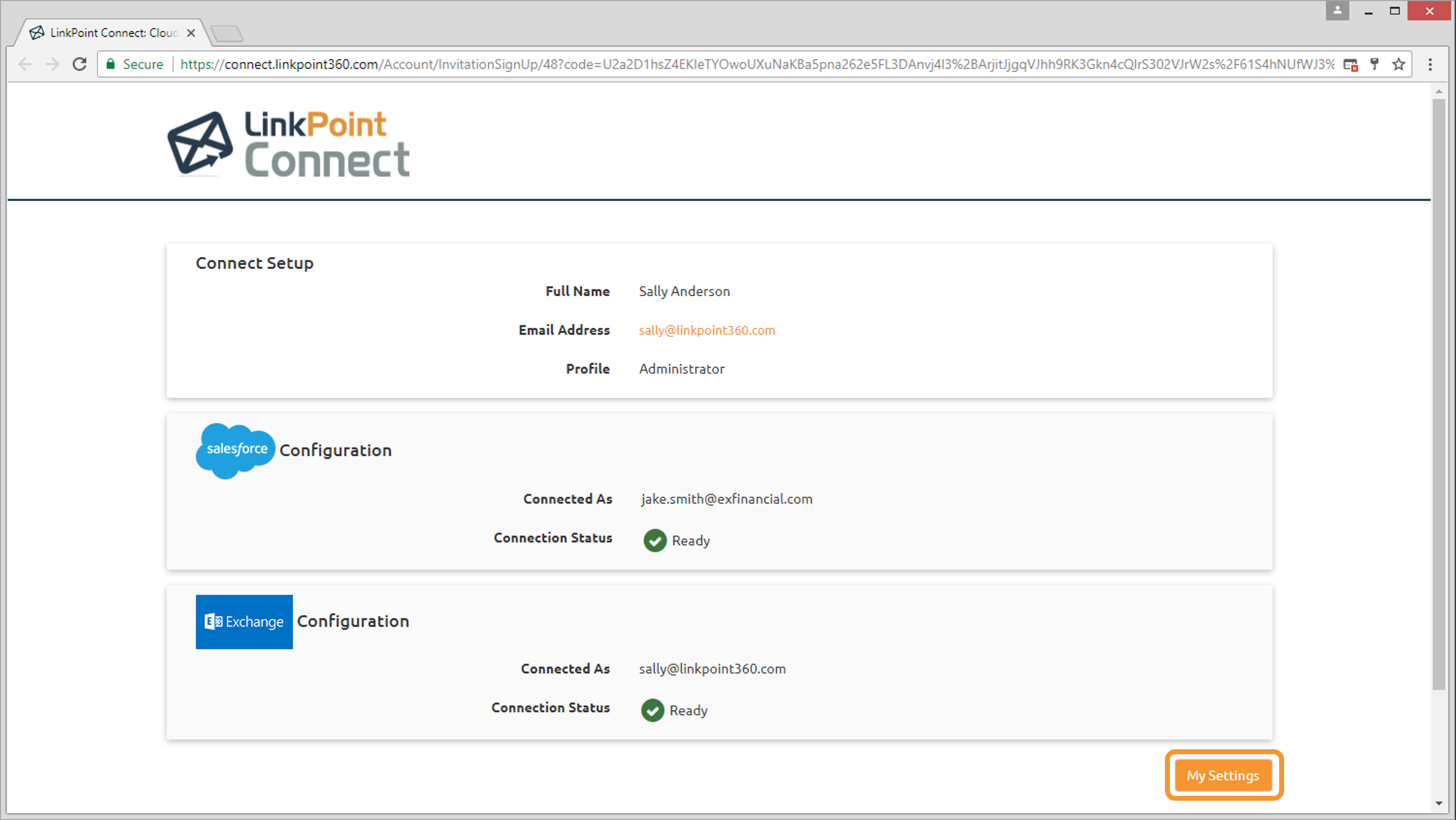The image size is (1456, 820).
Task: Click the Exchange Ready green checkmark
Action: click(x=652, y=710)
